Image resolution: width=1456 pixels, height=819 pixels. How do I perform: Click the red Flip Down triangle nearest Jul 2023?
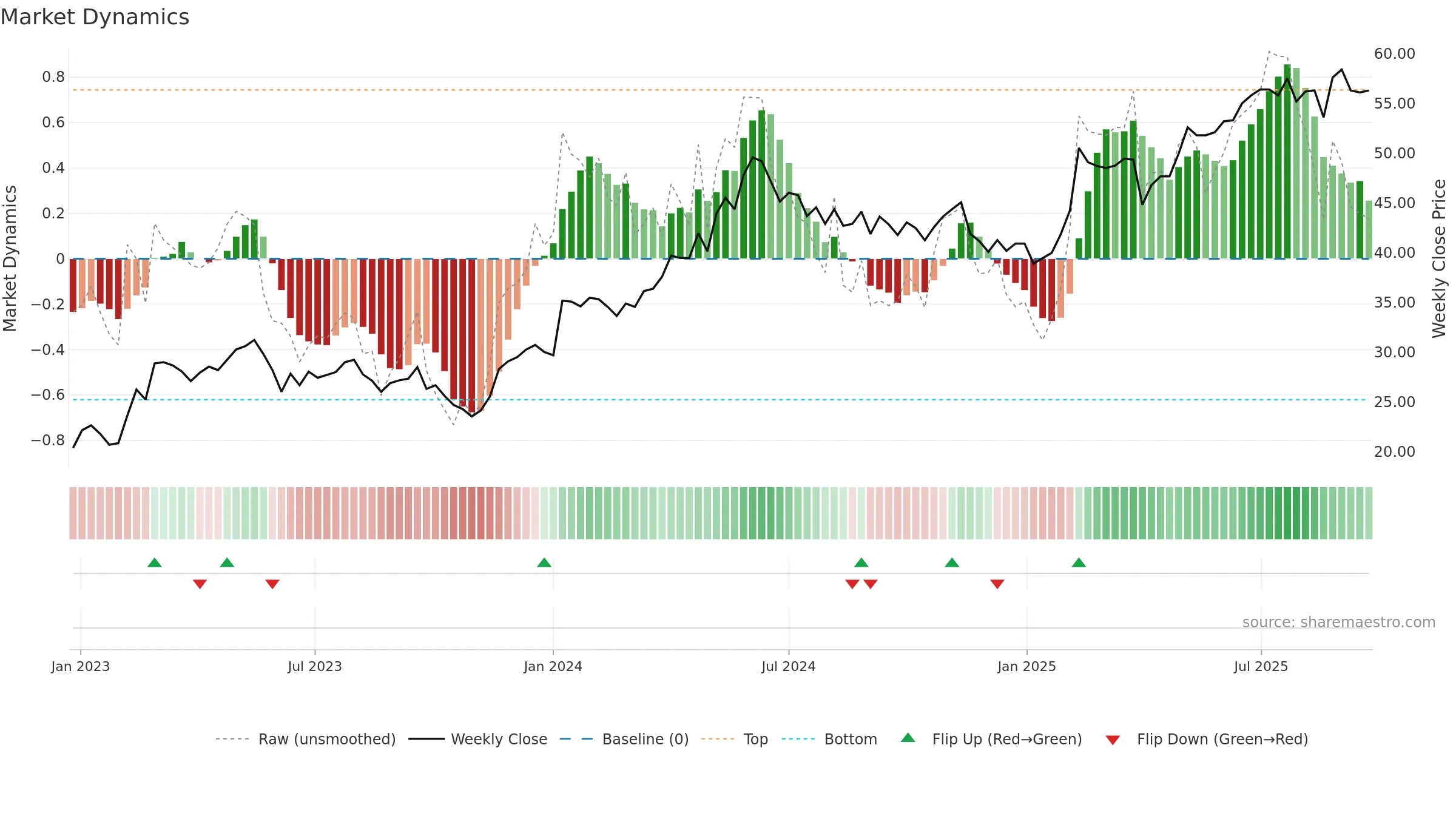tap(272, 584)
